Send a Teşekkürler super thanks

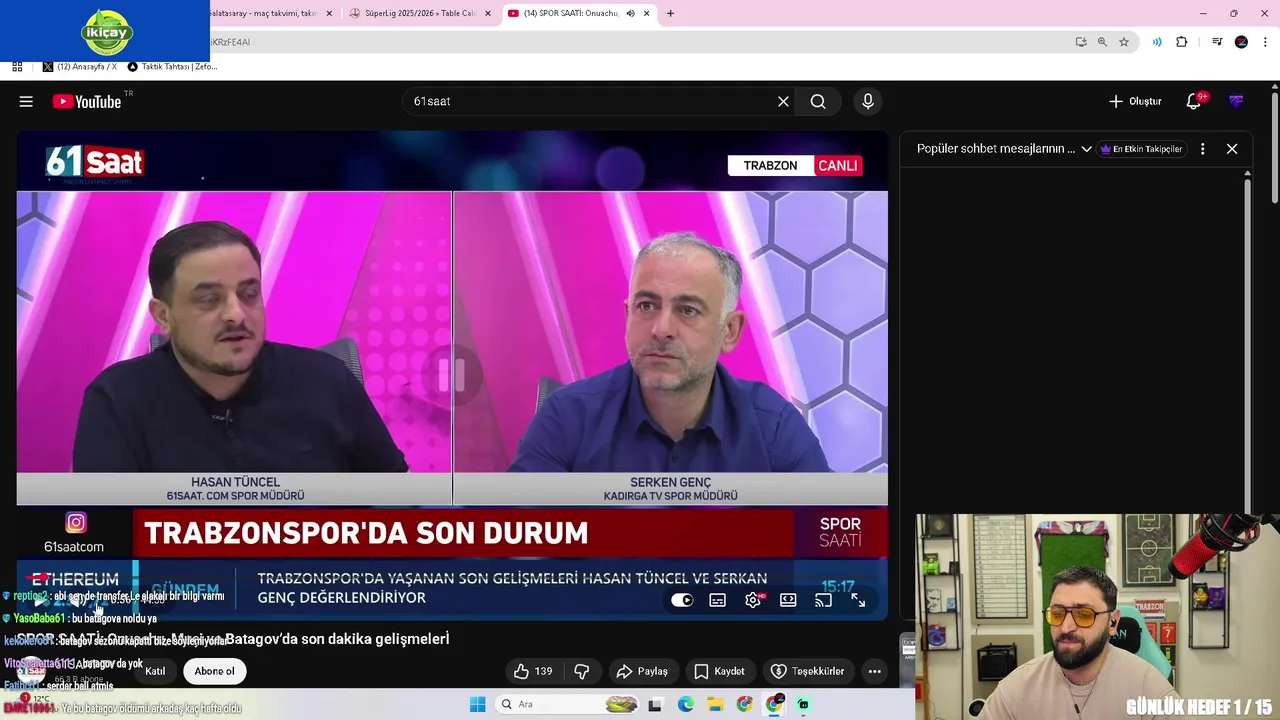coord(807,671)
